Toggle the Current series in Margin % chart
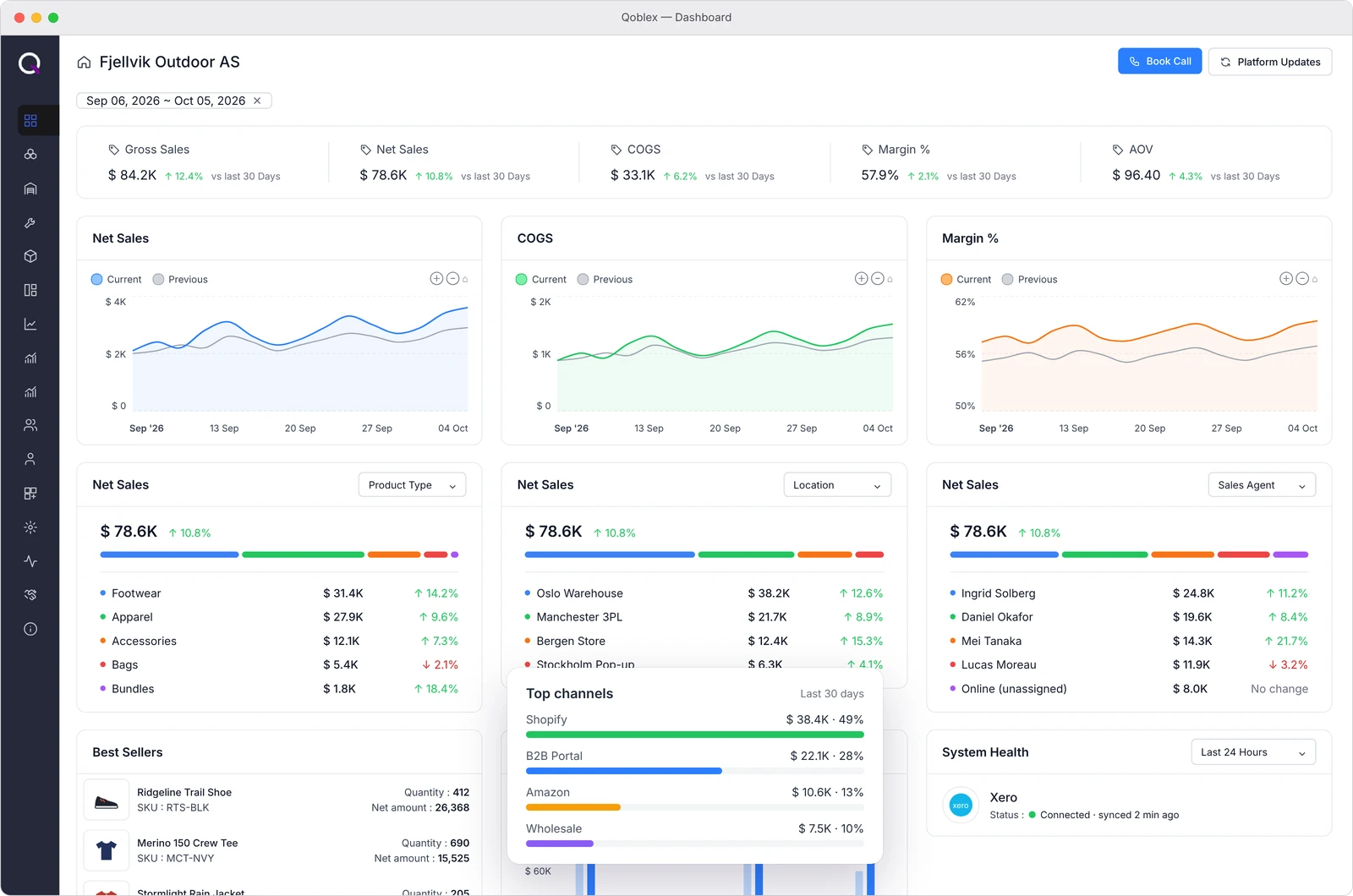Image resolution: width=1353 pixels, height=896 pixels. click(966, 279)
